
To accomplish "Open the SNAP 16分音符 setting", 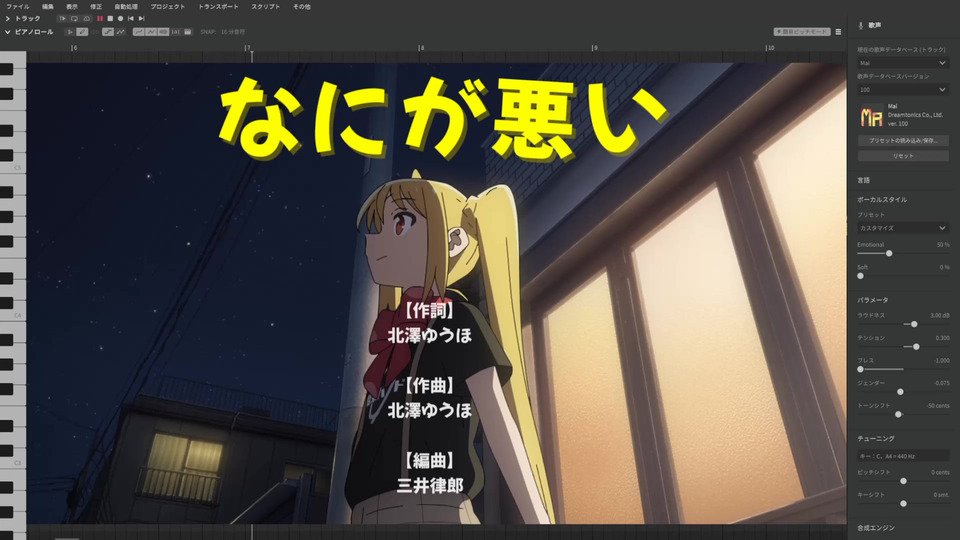I will 223,32.
